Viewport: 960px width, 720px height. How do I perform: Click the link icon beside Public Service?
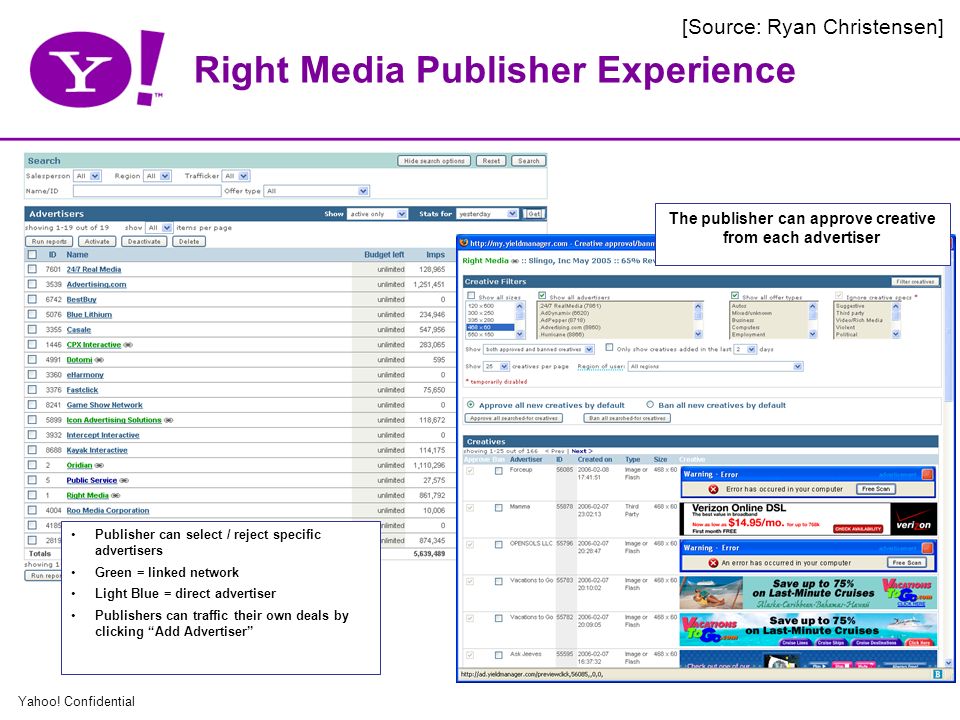coord(124,481)
